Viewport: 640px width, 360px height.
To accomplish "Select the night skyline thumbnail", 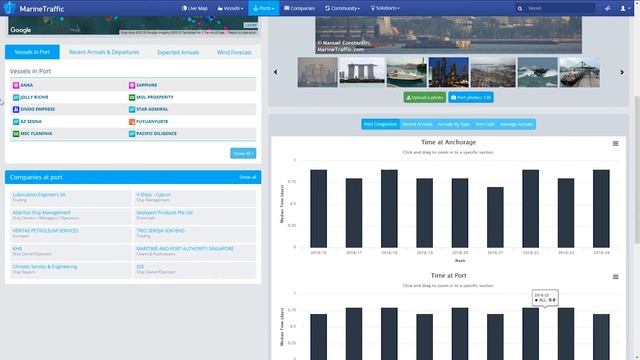I will click(x=449, y=72).
